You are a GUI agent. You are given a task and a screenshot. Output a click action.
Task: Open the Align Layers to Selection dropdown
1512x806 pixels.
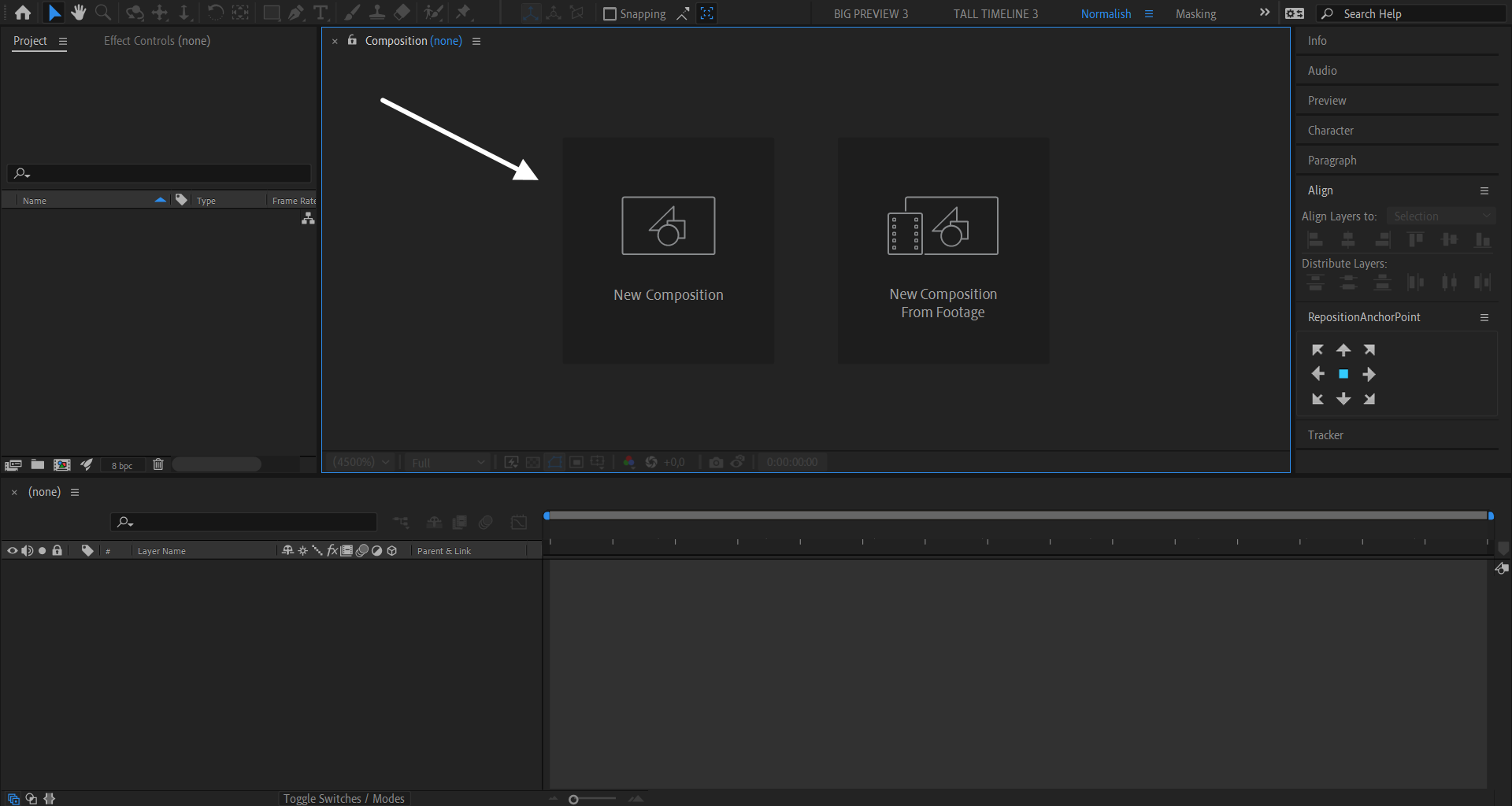click(x=1441, y=216)
